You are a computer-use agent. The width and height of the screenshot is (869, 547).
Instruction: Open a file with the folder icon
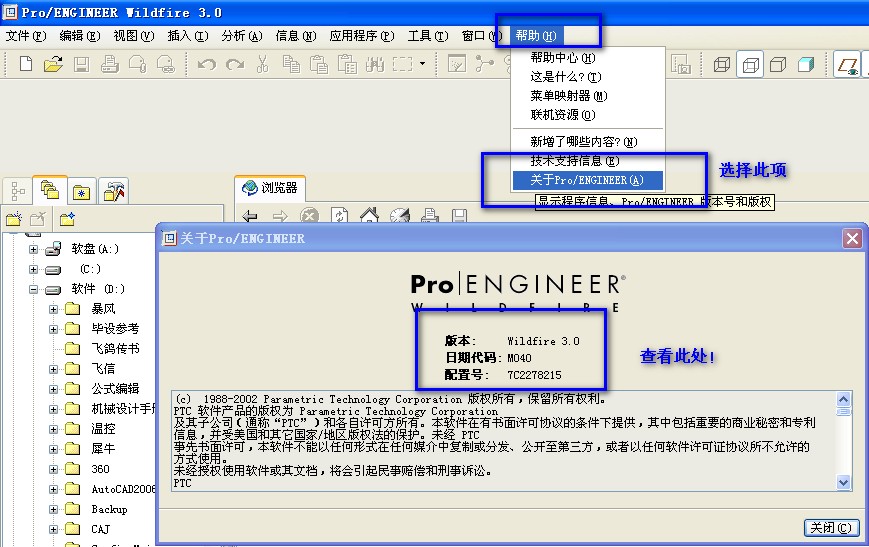point(53,64)
